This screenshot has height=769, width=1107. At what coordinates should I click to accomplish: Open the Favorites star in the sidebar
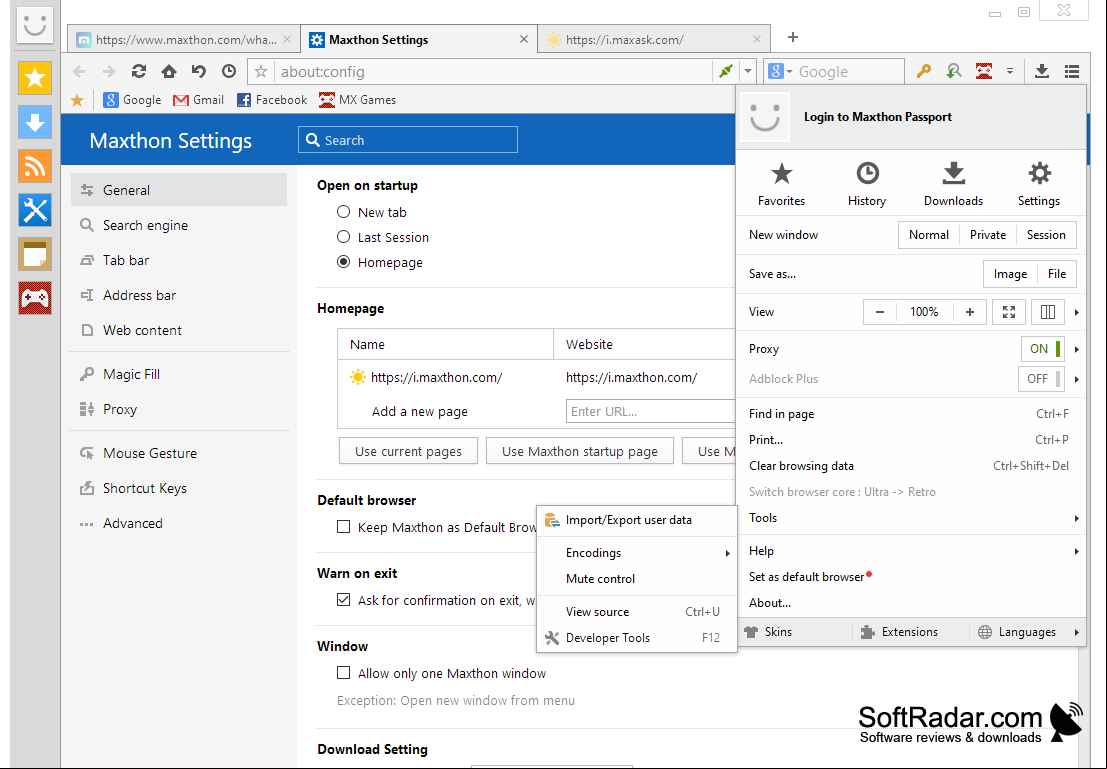coord(35,78)
